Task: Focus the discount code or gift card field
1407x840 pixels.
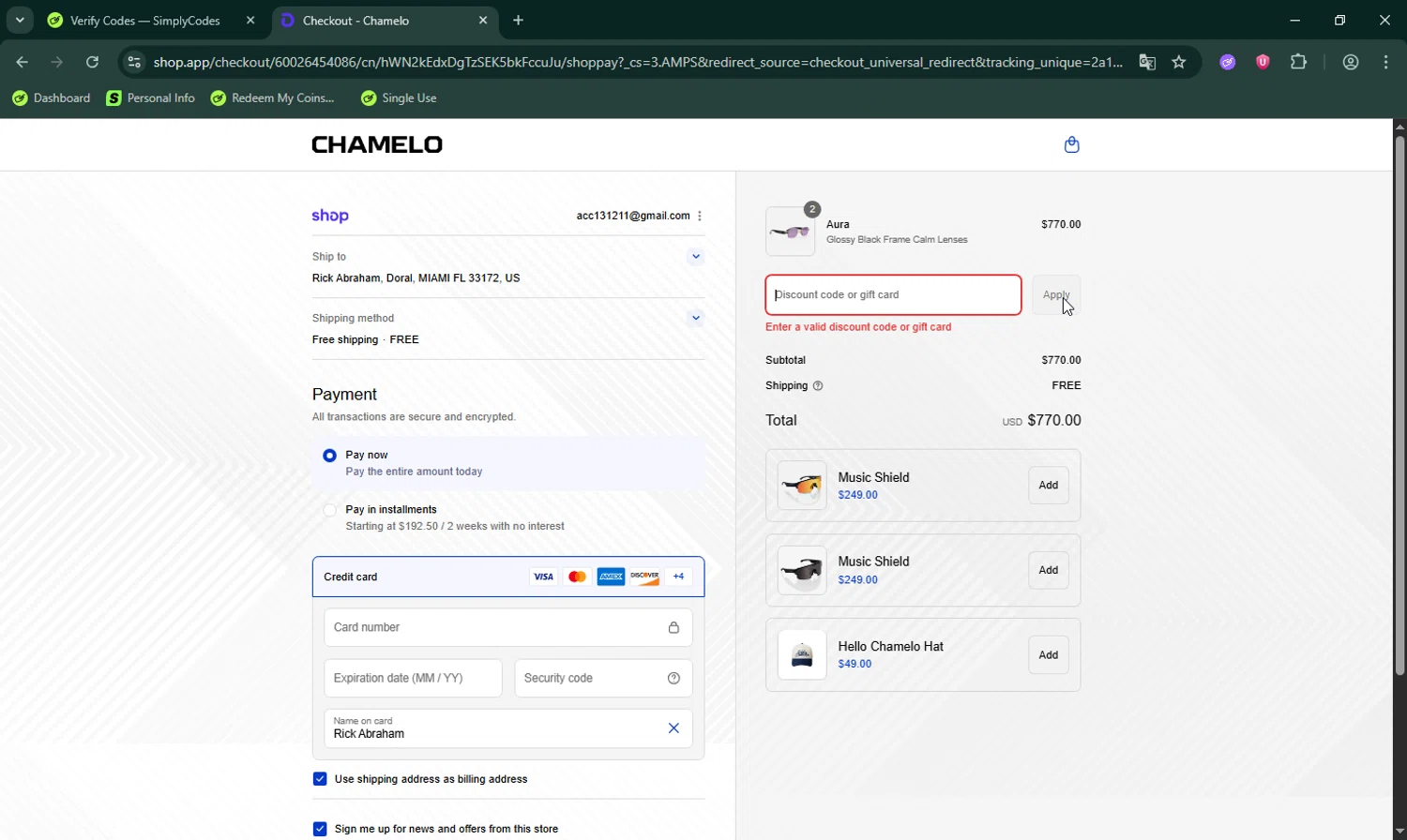Action: tap(893, 294)
